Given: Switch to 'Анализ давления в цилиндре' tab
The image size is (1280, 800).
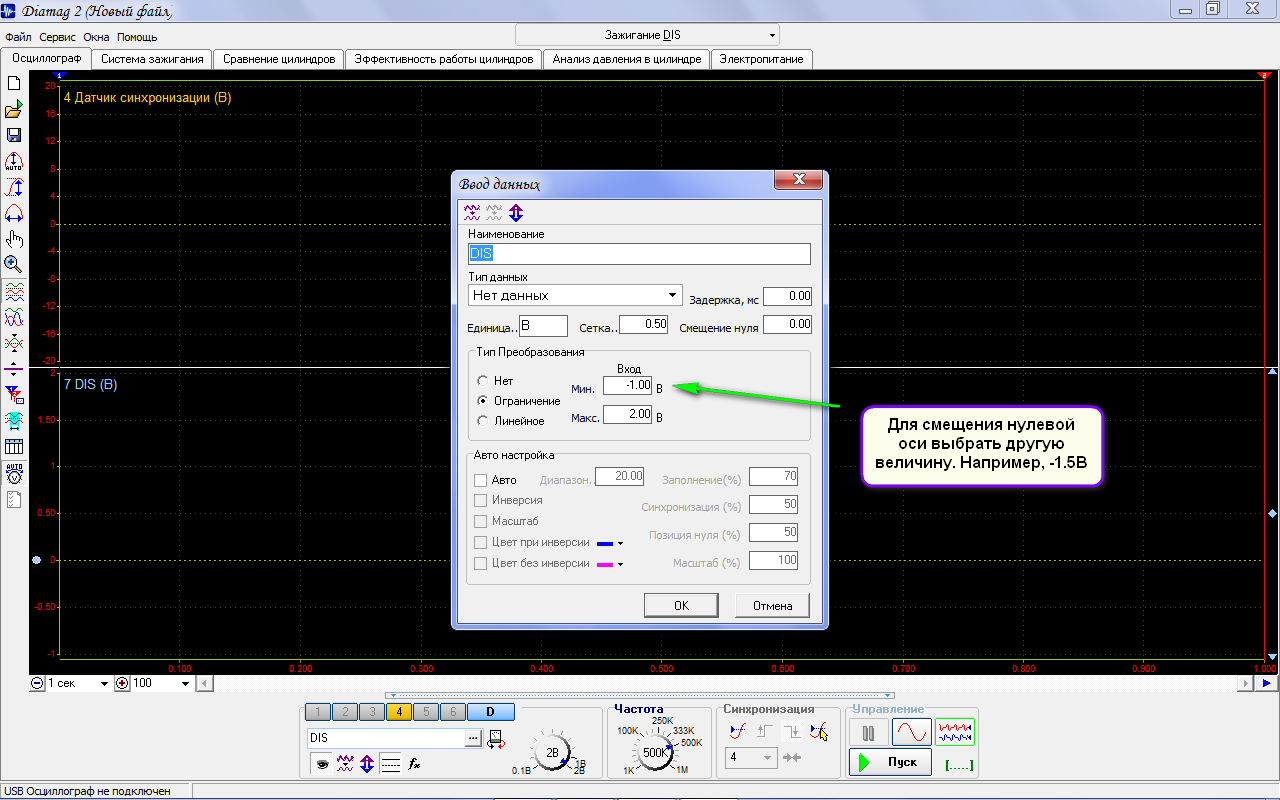Looking at the screenshot, I should tap(627, 59).
